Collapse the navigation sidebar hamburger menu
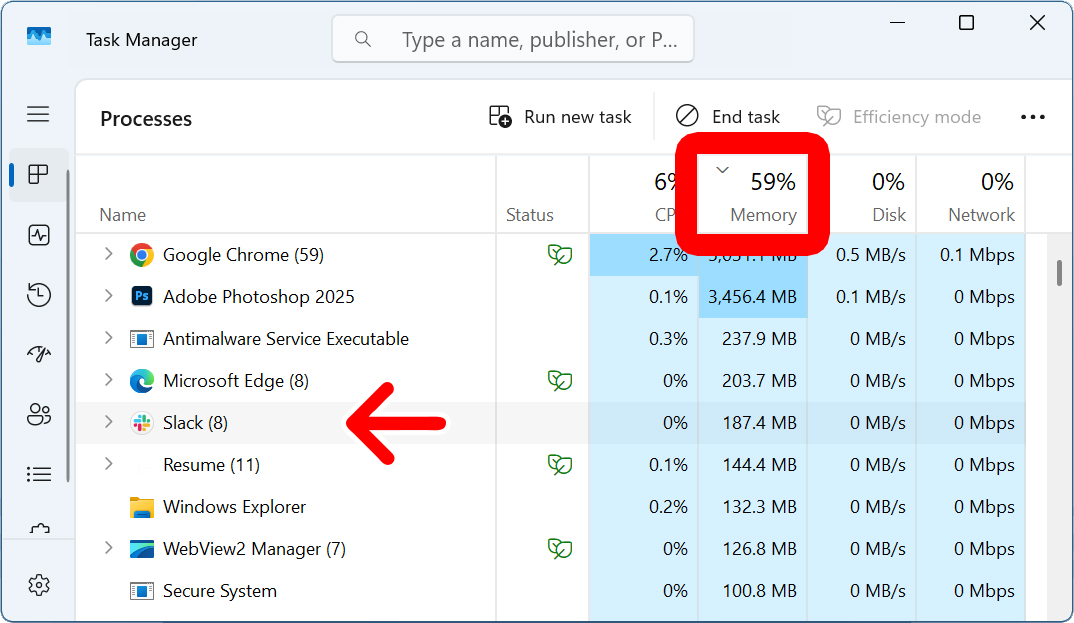The width and height of the screenshot is (1074, 623). click(x=38, y=114)
